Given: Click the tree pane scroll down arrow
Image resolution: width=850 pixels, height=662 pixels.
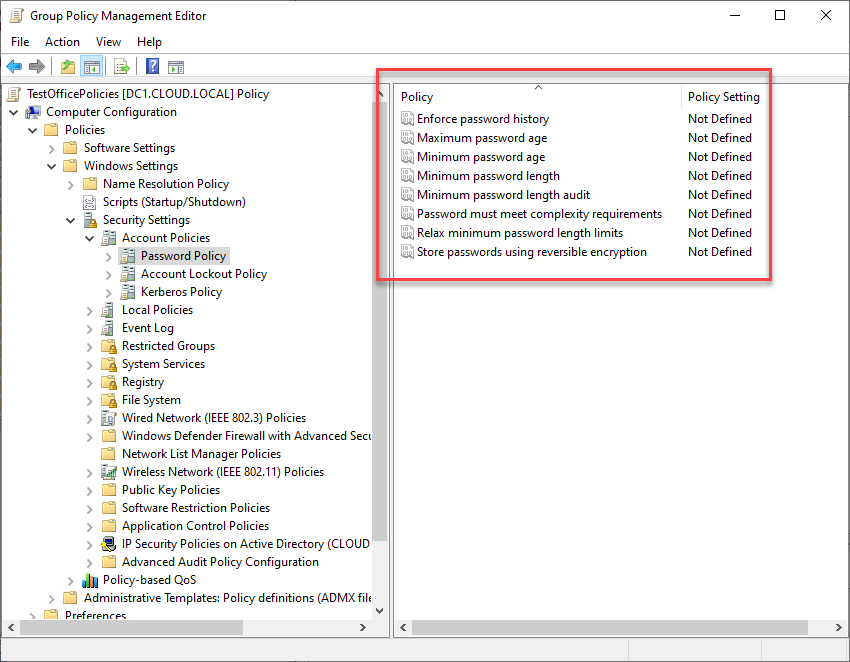Looking at the screenshot, I should pos(379,611).
